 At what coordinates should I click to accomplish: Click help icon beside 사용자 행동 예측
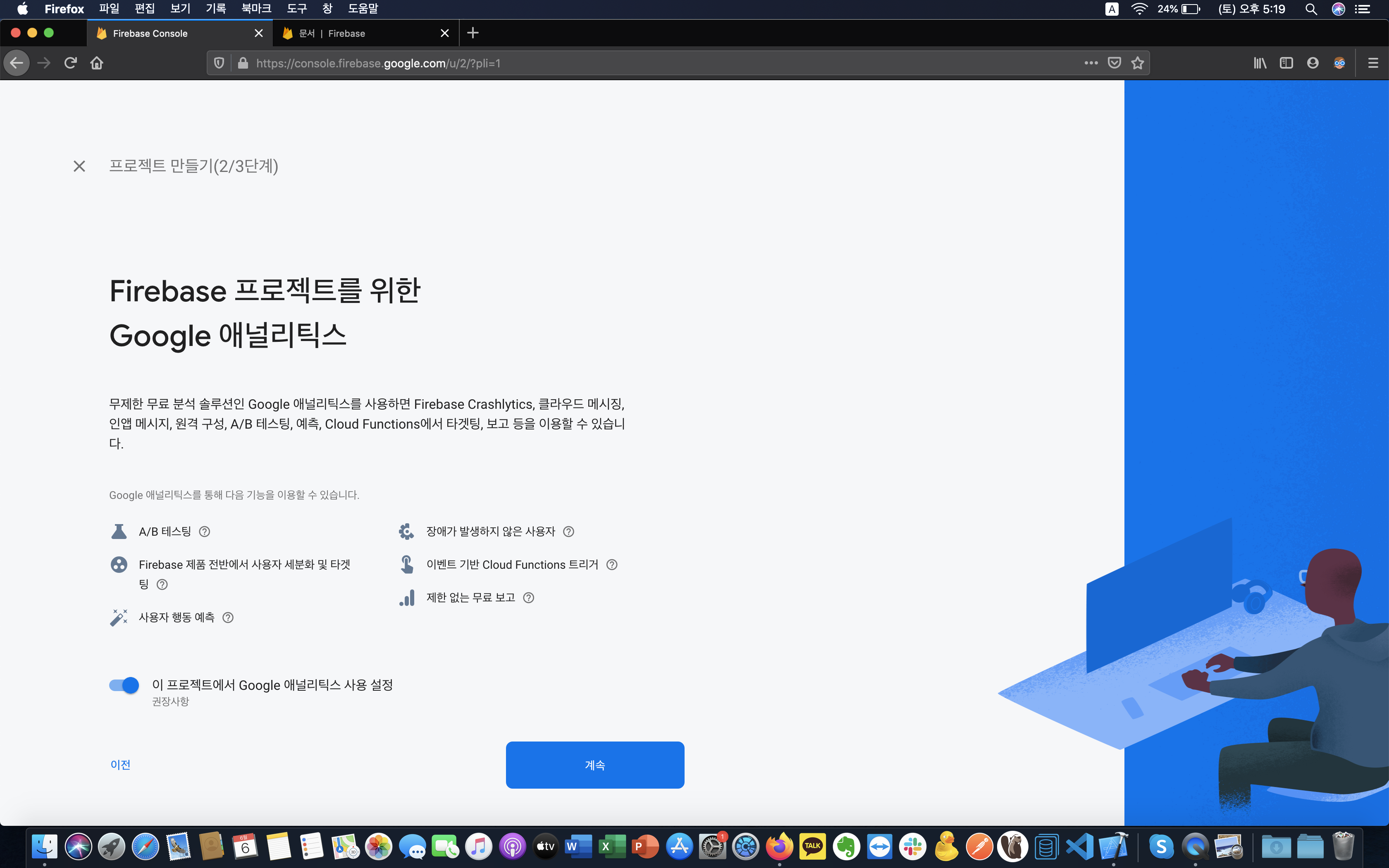228,618
